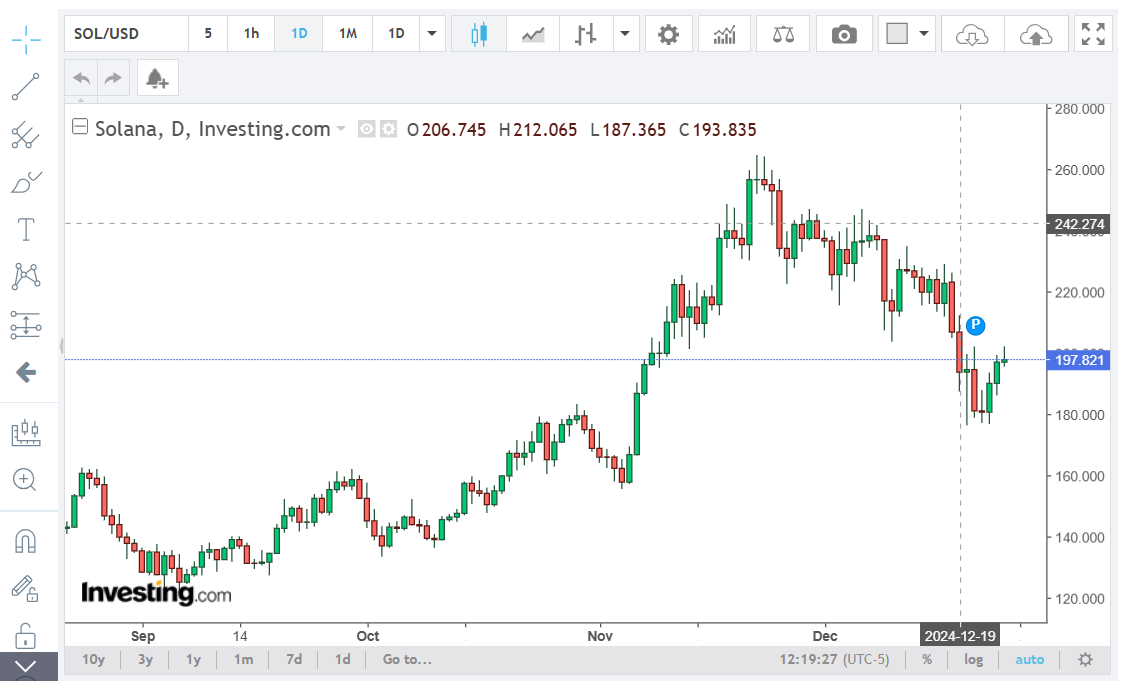Click the second 1D interval button
Image resolution: width=1142 pixels, height=689 pixels.
point(395,34)
